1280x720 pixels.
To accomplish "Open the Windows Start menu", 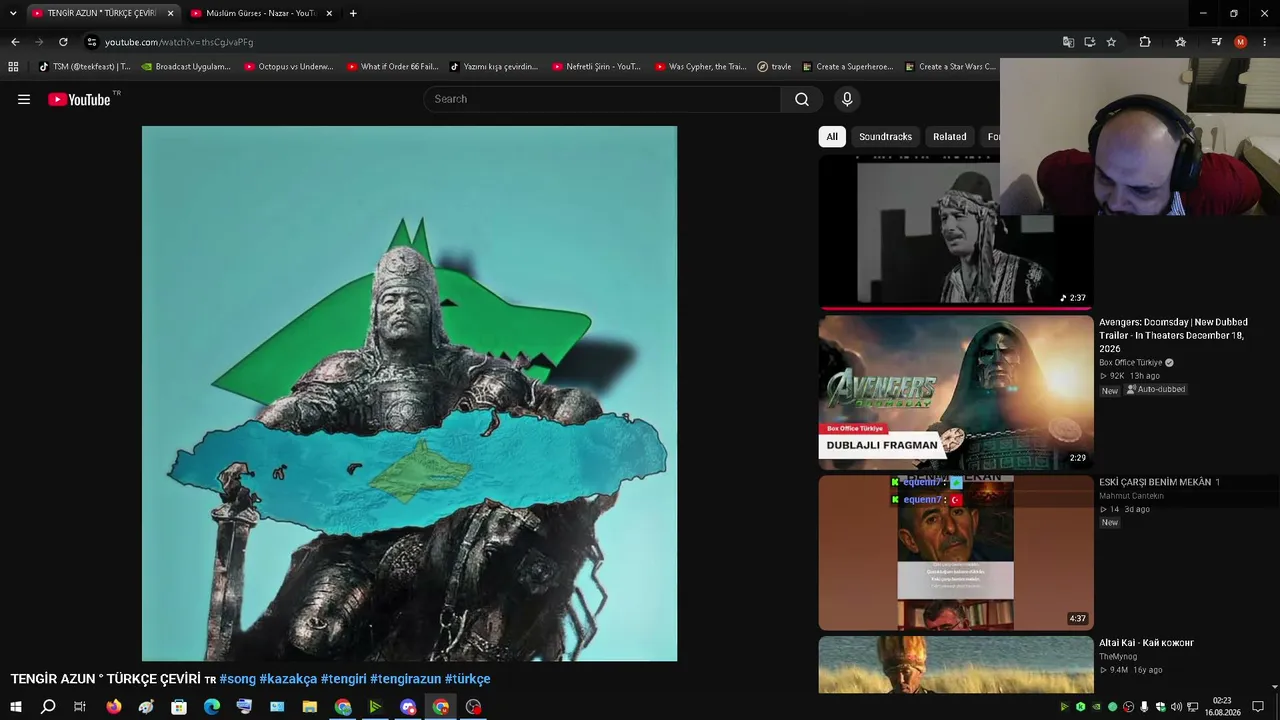I will tap(15, 707).
